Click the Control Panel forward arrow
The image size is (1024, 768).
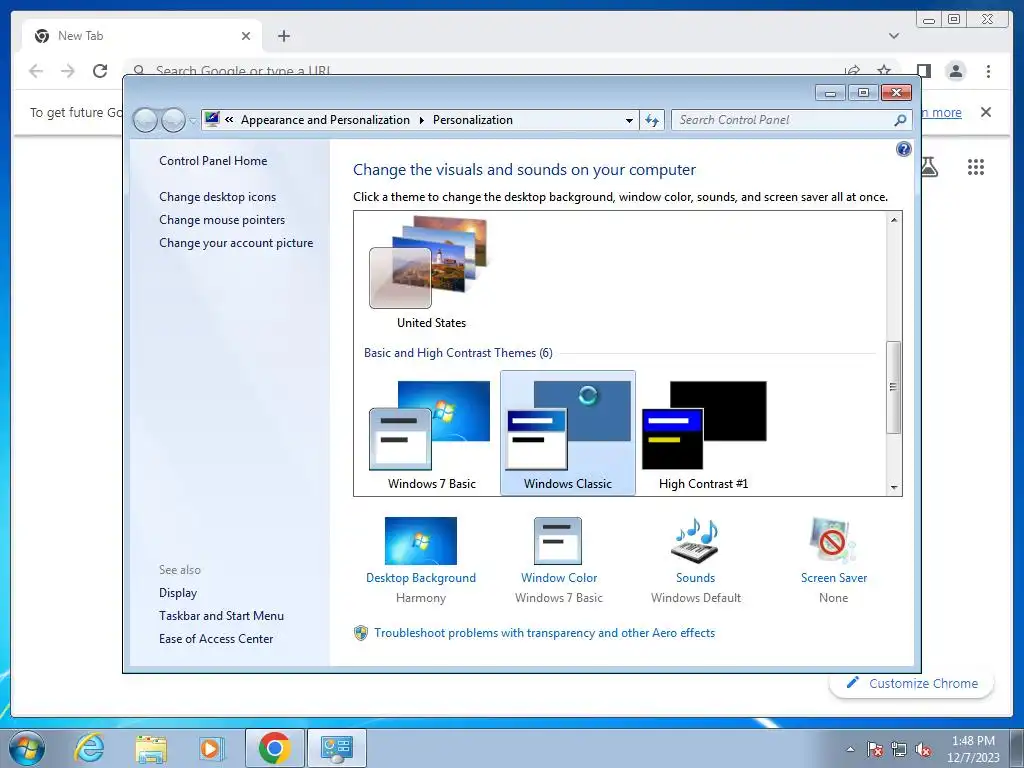coord(173,120)
